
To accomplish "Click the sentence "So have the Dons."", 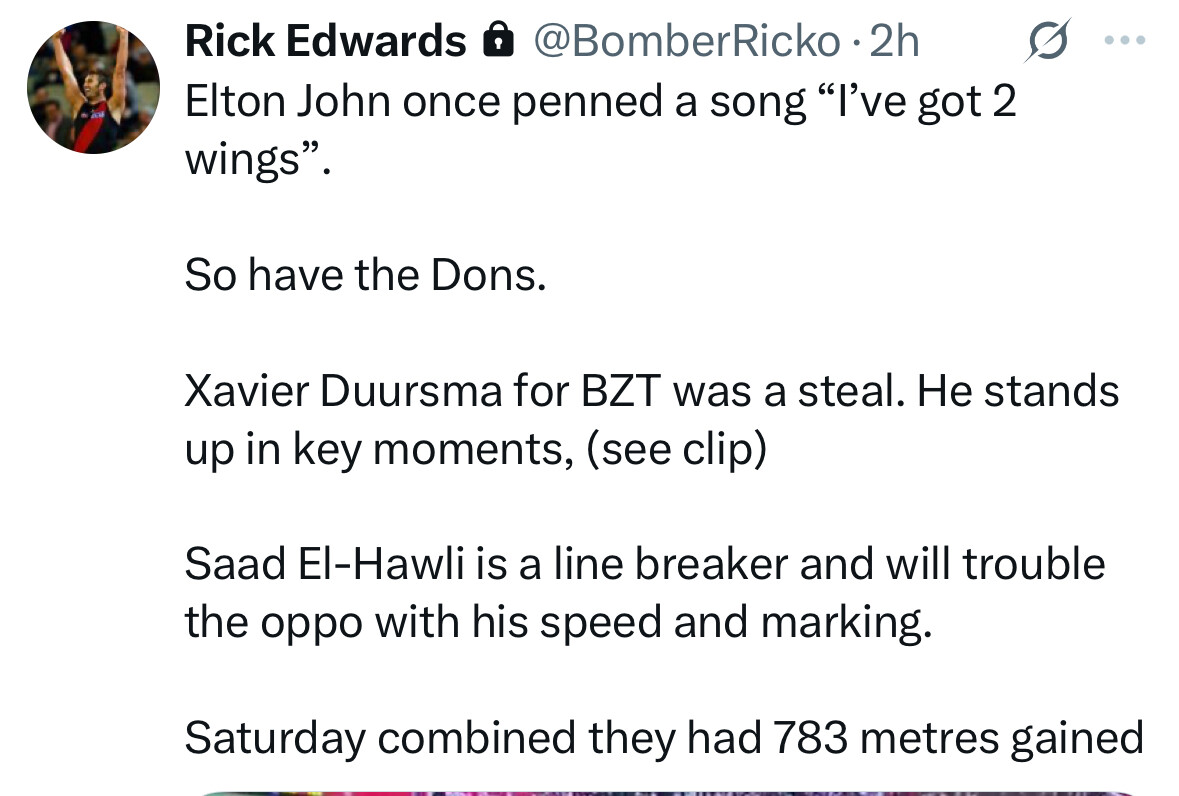I will 365,275.
